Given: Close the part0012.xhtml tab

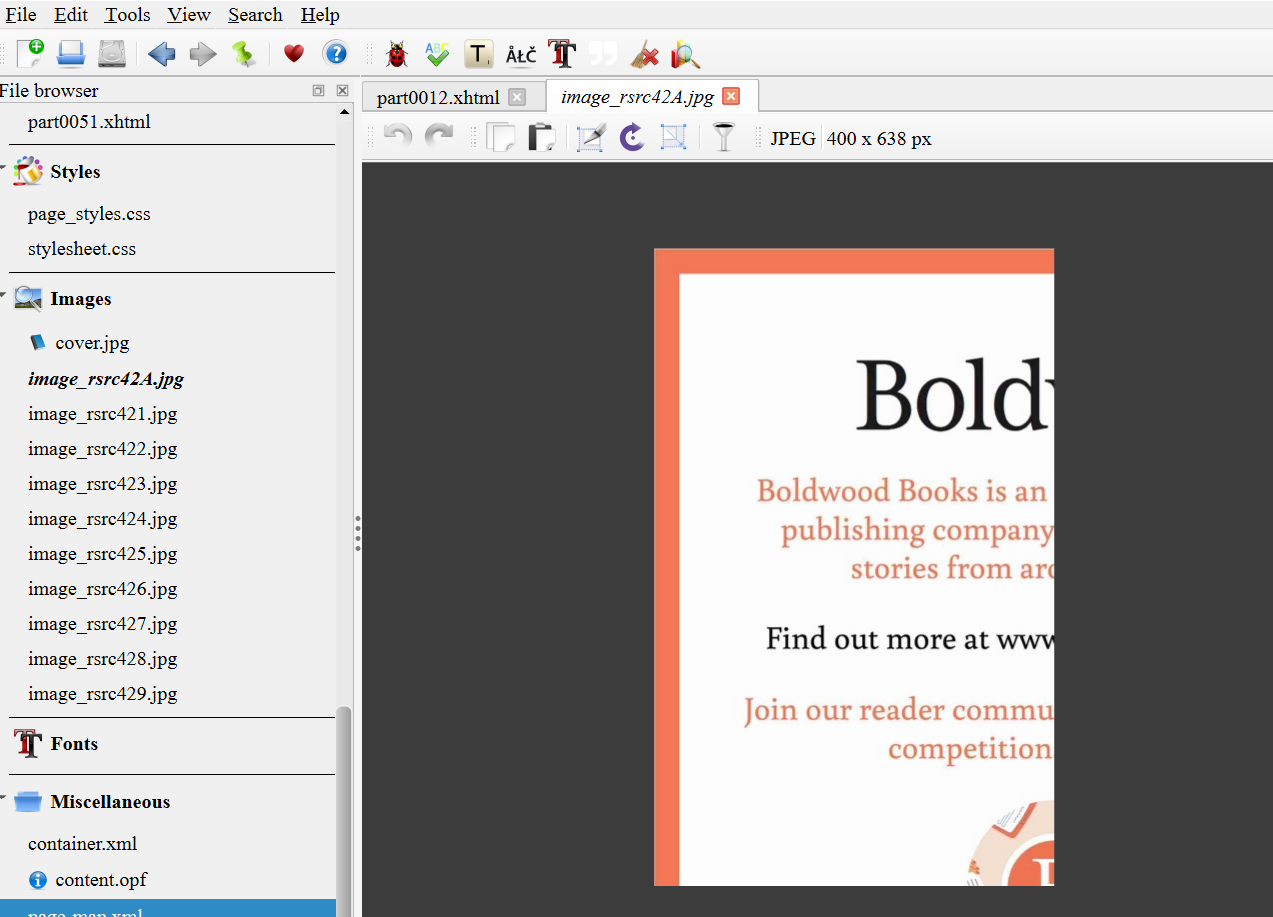Looking at the screenshot, I should [x=516, y=97].
